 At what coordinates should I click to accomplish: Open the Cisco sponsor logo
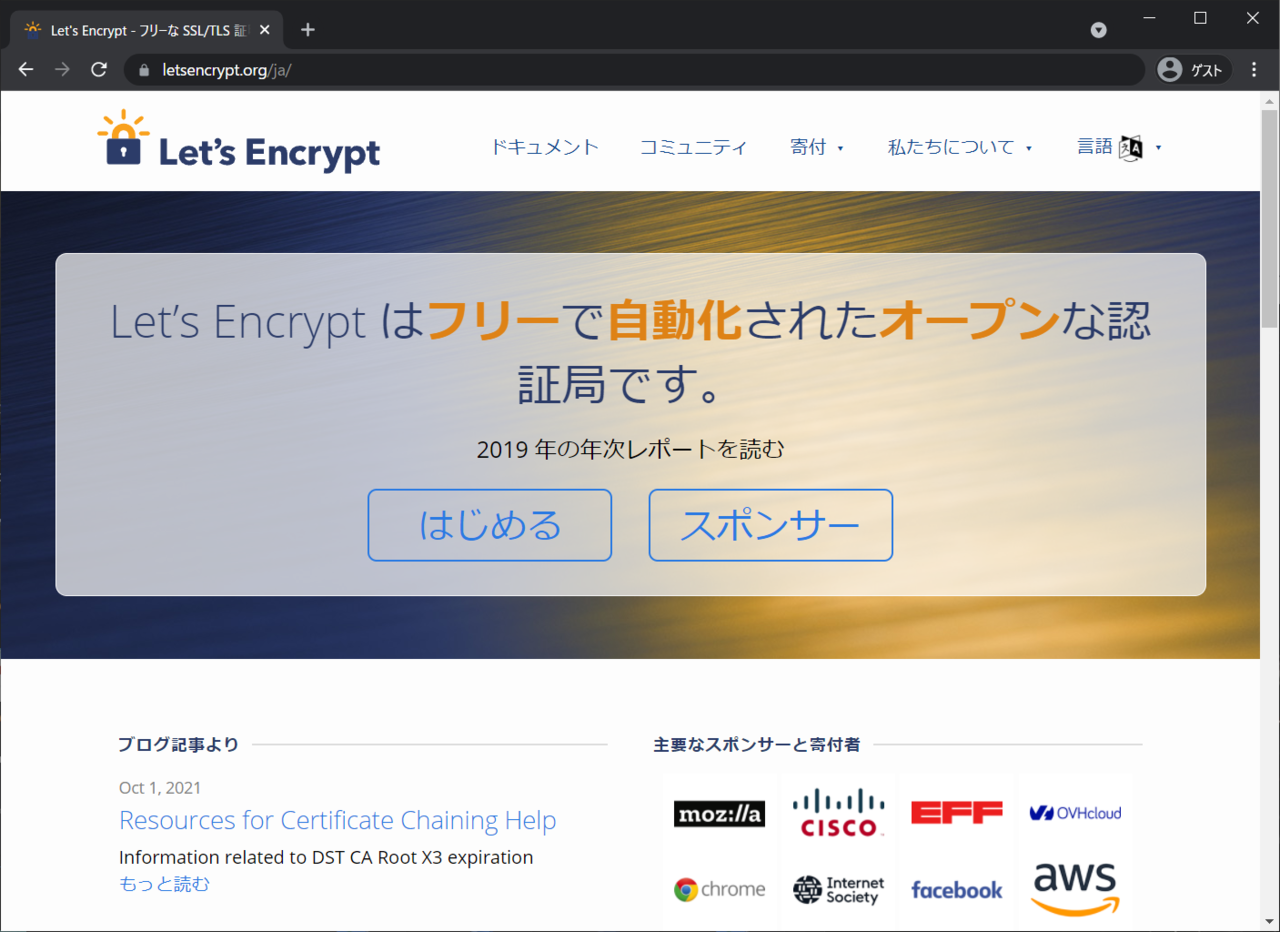[838, 812]
